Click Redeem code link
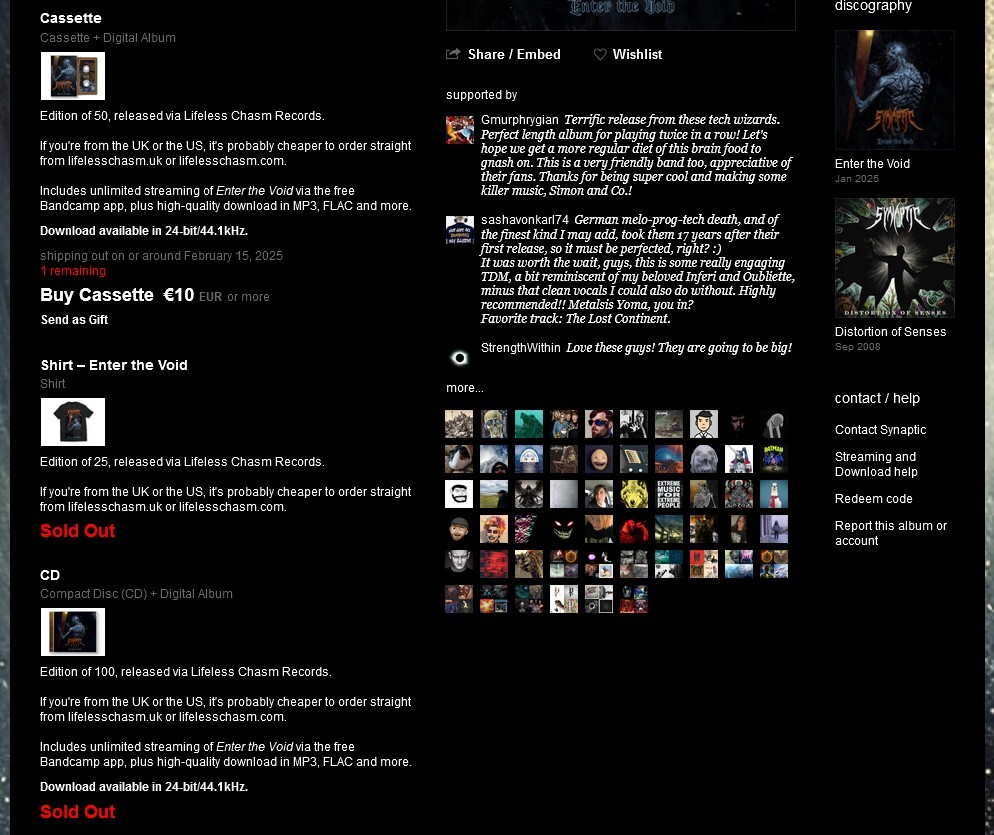The height and width of the screenshot is (835, 994). [874, 499]
